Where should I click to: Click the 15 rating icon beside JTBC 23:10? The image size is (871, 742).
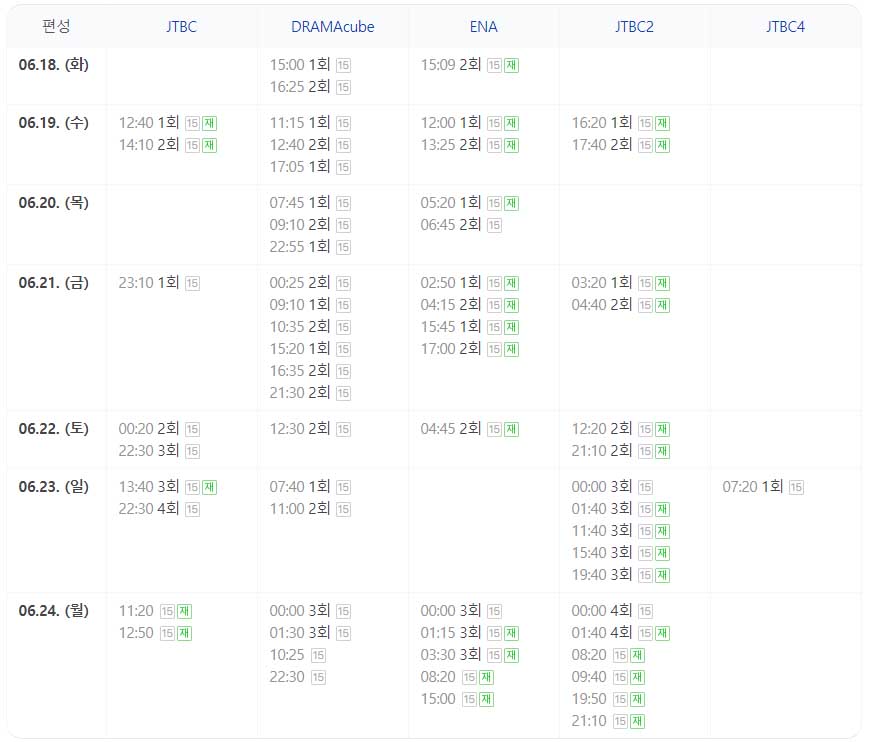pyautogui.click(x=192, y=283)
